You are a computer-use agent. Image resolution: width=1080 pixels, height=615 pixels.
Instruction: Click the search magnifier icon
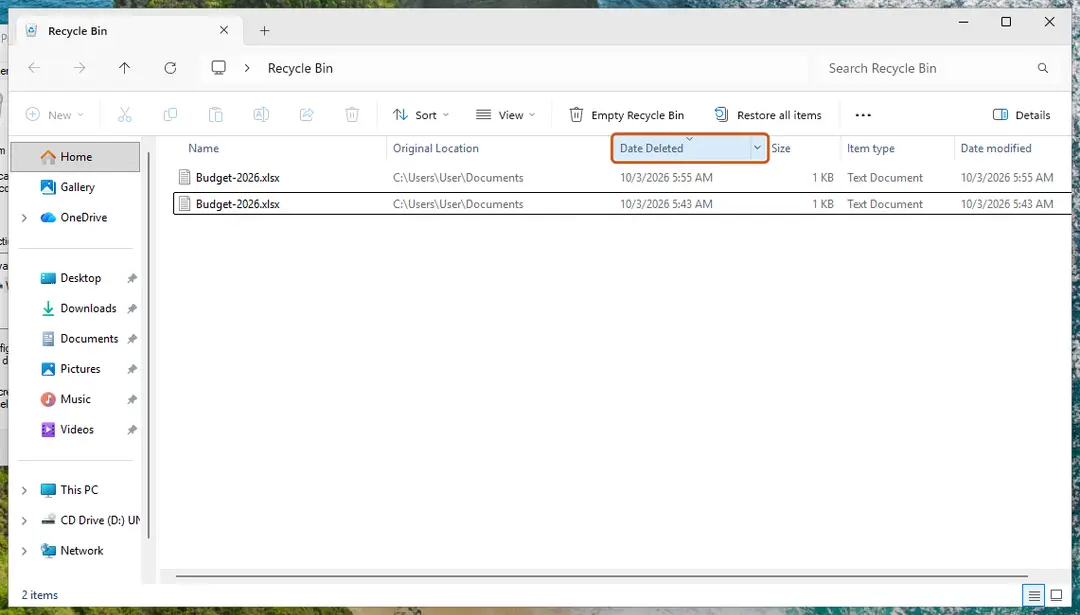pos(1043,68)
